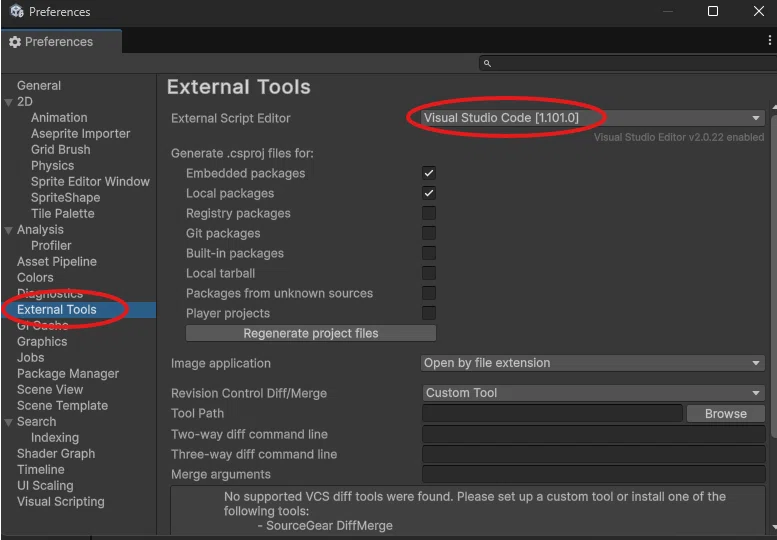Select Analysis in the sidebar

(x=40, y=230)
